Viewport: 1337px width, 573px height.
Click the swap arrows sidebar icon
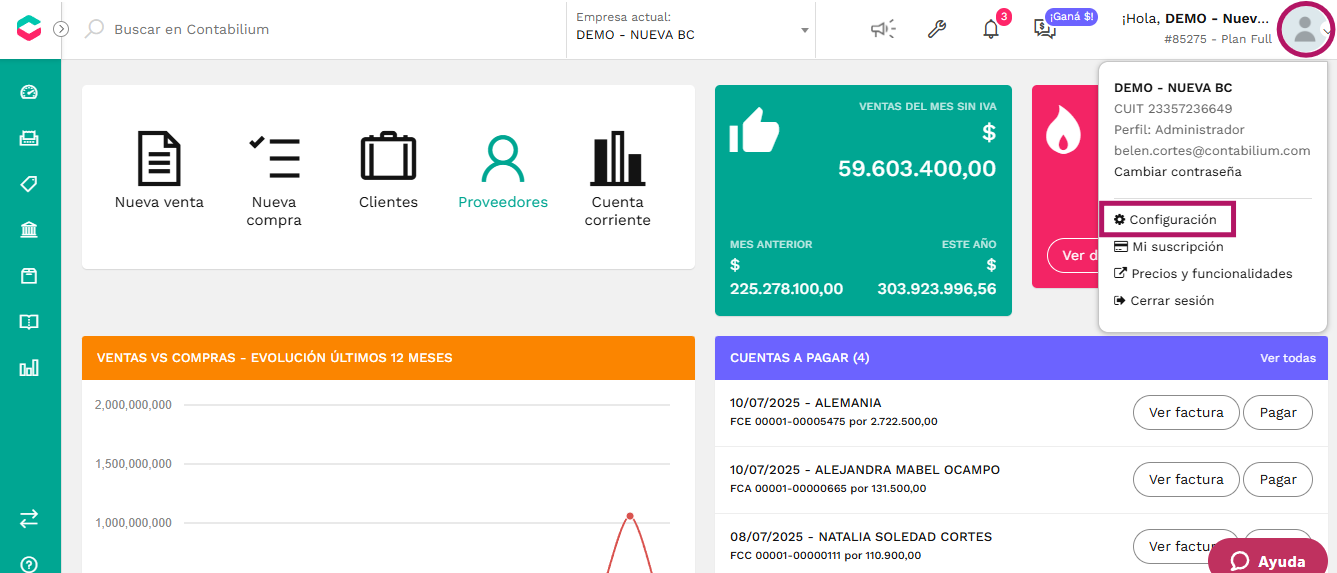29,518
